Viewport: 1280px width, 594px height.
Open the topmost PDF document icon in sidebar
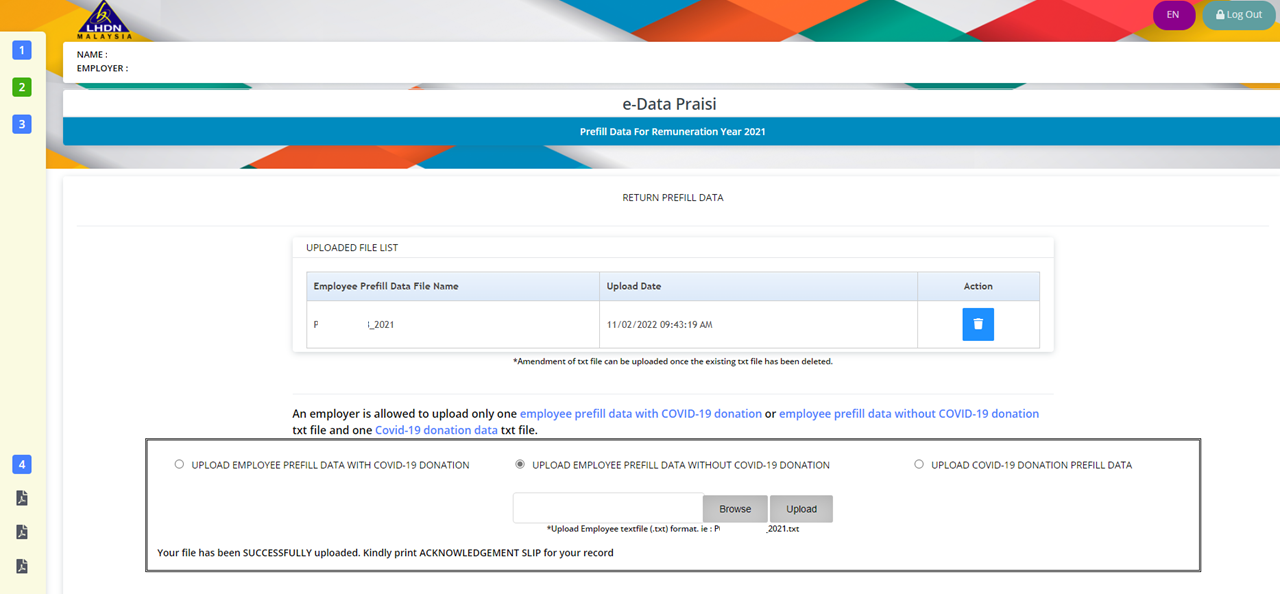pos(22,498)
